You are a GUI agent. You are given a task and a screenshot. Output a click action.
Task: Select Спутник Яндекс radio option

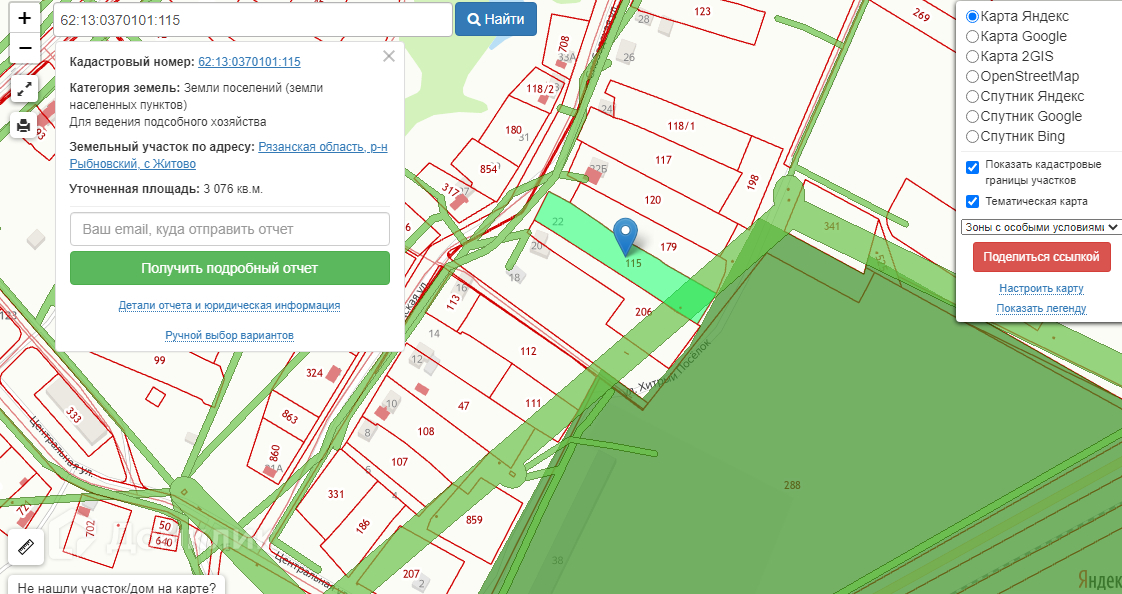point(972,97)
